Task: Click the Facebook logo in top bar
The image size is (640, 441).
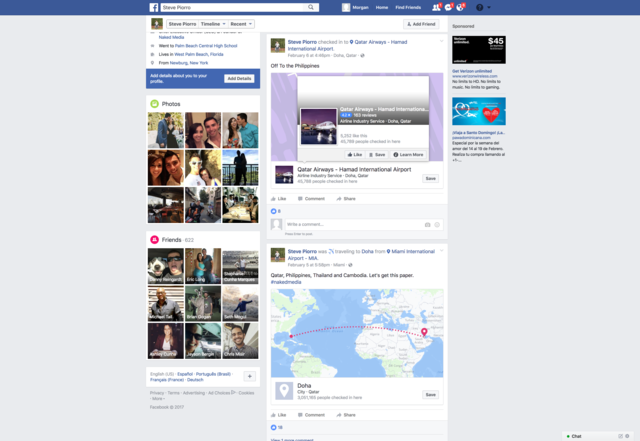Action: (153, 7)
